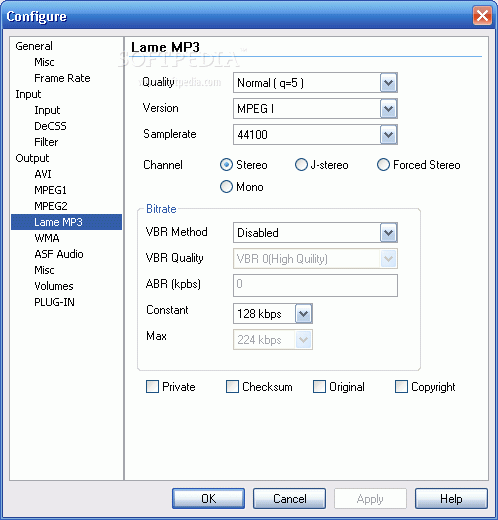Click the Samplerate label

(x=170, y=134)
